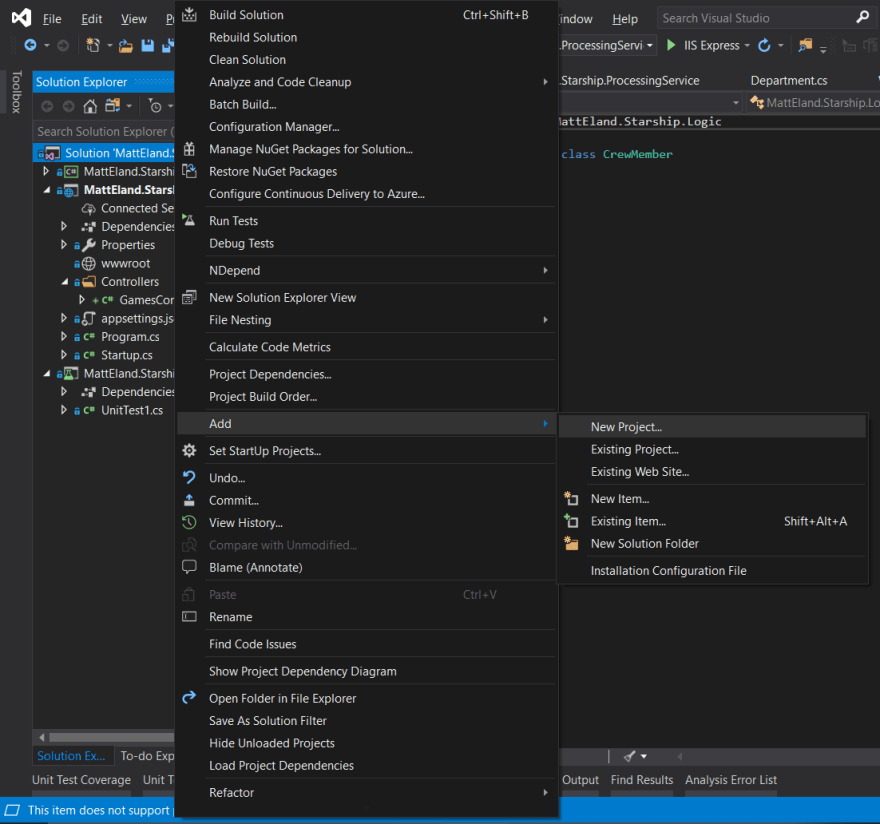This screenshot has height=824, width=880.
Task: Click the Save icon in the toolbar
Action: [x=146, y=45]
